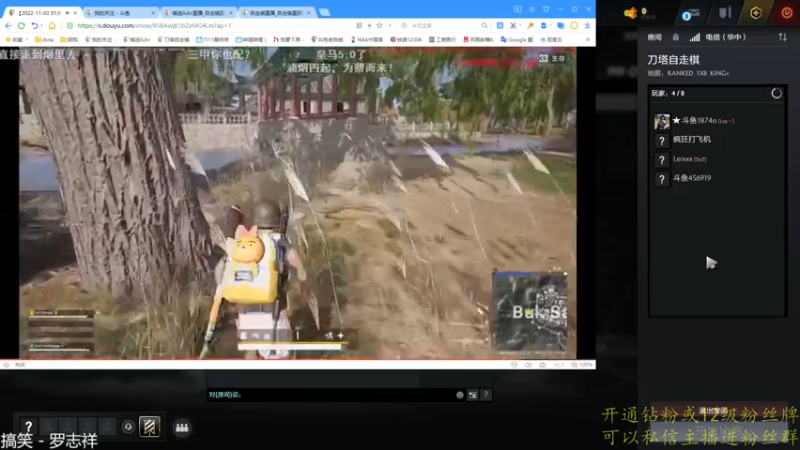Image resolution: width=800 pixels, height=450 pixels.
Task: Click the browser search input box
Action: coord(443,26)
